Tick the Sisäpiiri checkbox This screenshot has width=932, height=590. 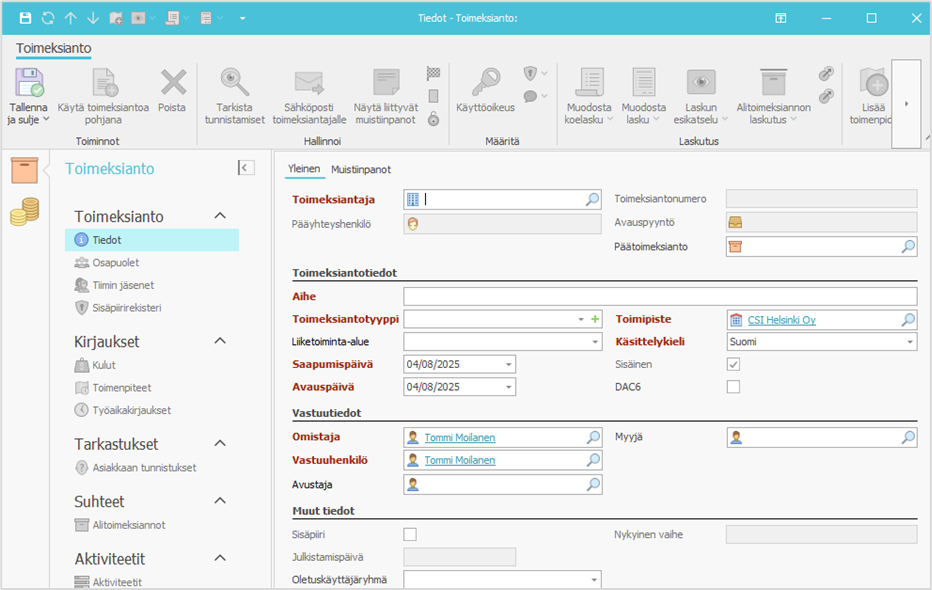click(x=410, y=535)
